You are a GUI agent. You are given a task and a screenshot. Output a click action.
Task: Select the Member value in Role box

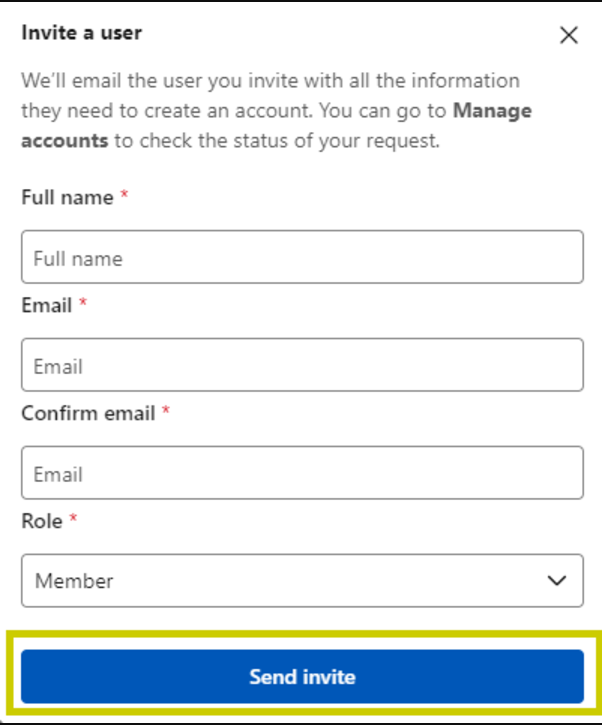point(75,580)
